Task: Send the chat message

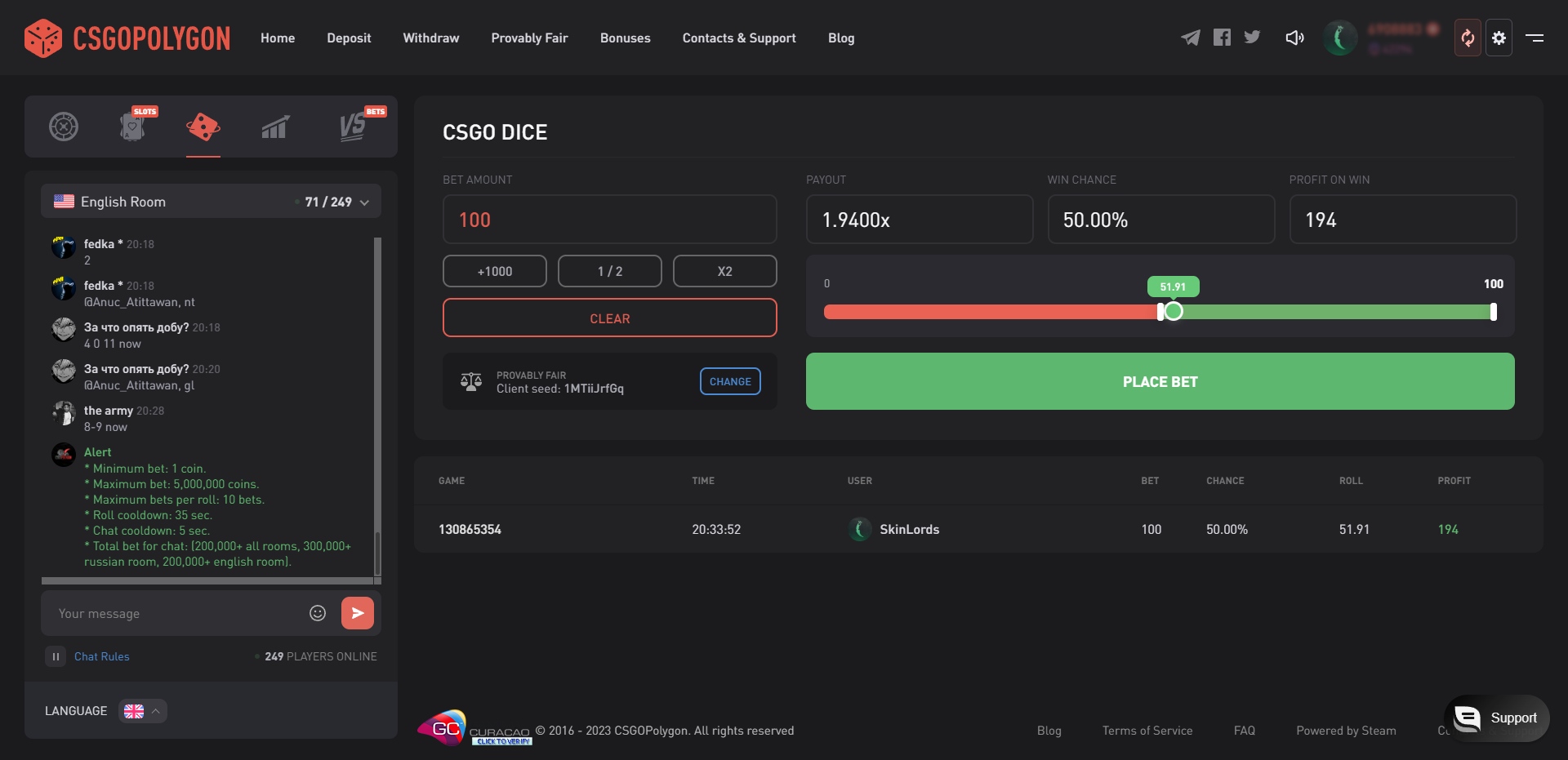Action: [x=358, y=613]
